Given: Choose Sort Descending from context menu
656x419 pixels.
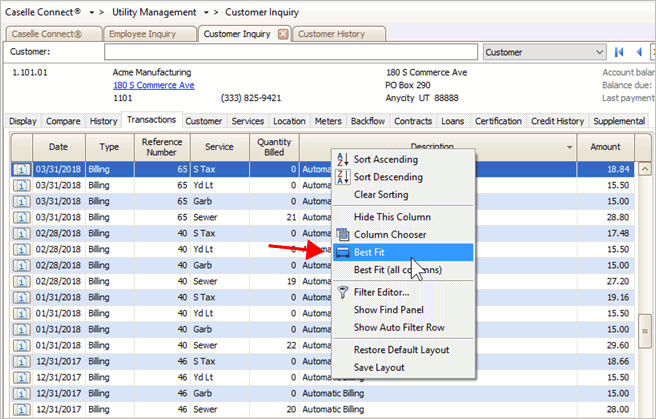Looking at the screenshot, I should (x=405, y=177).
